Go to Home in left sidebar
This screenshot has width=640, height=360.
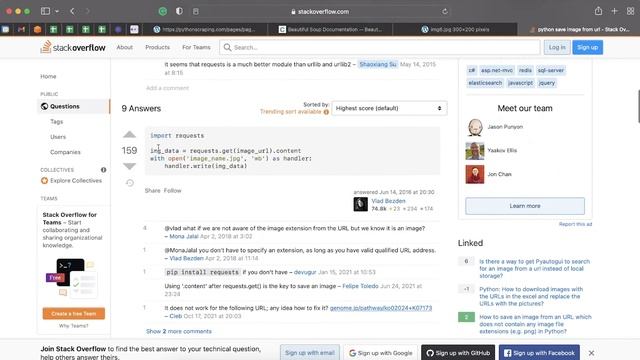coord(48,76)
